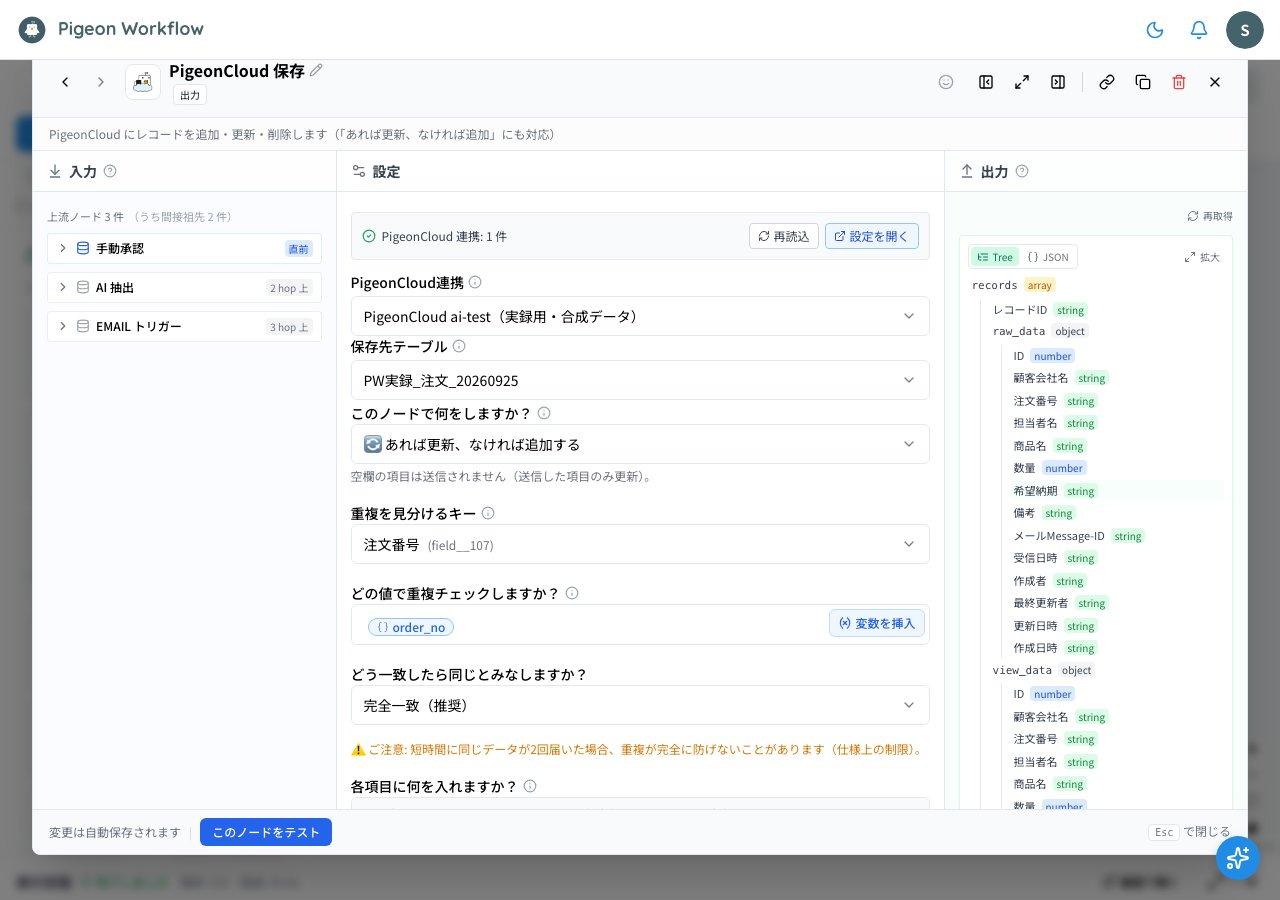The image size is (1280, 900).
Task: Show the info tooltip for 保存先テーブル
Action: tap(459, 346)
